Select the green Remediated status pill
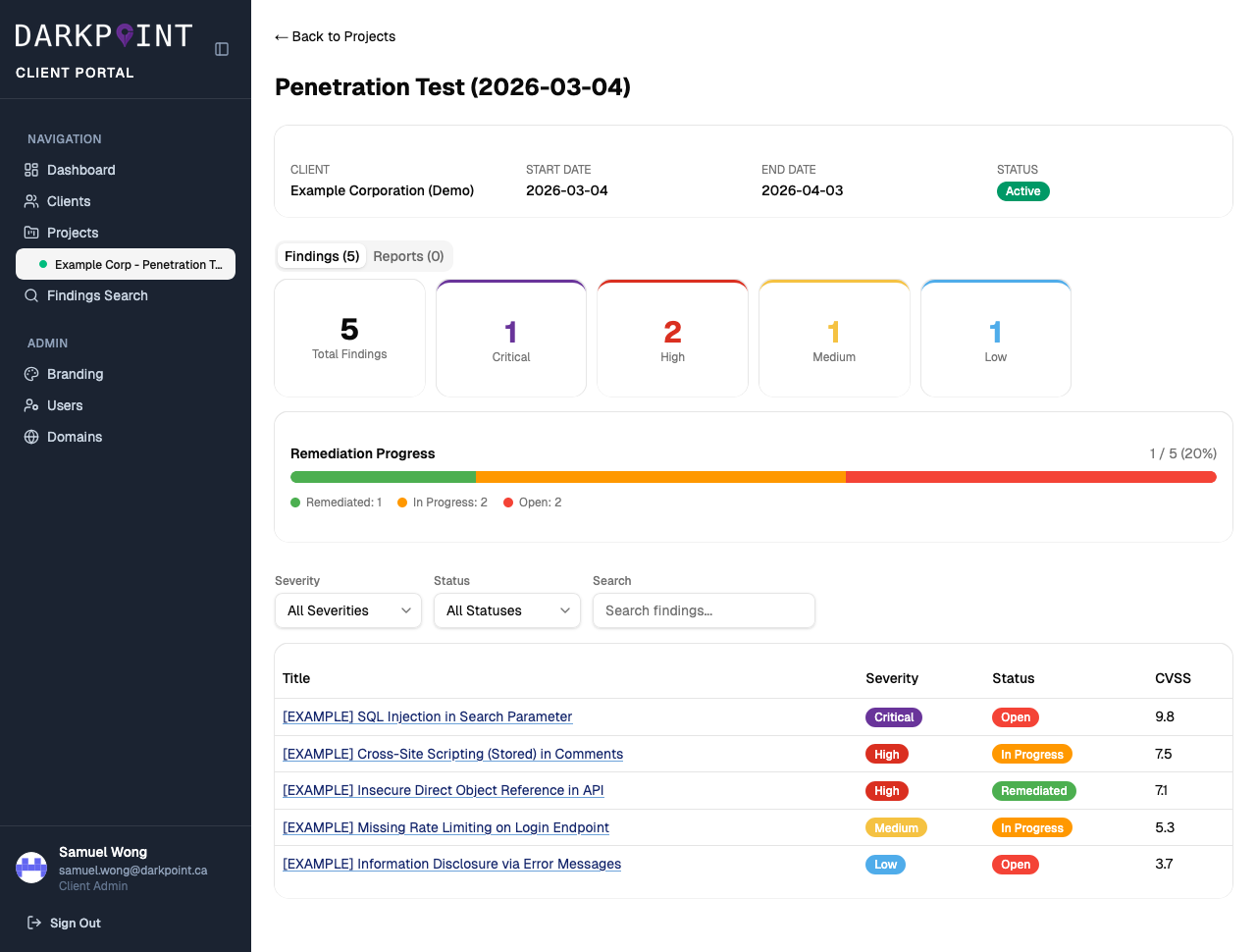 point(1033,790)
